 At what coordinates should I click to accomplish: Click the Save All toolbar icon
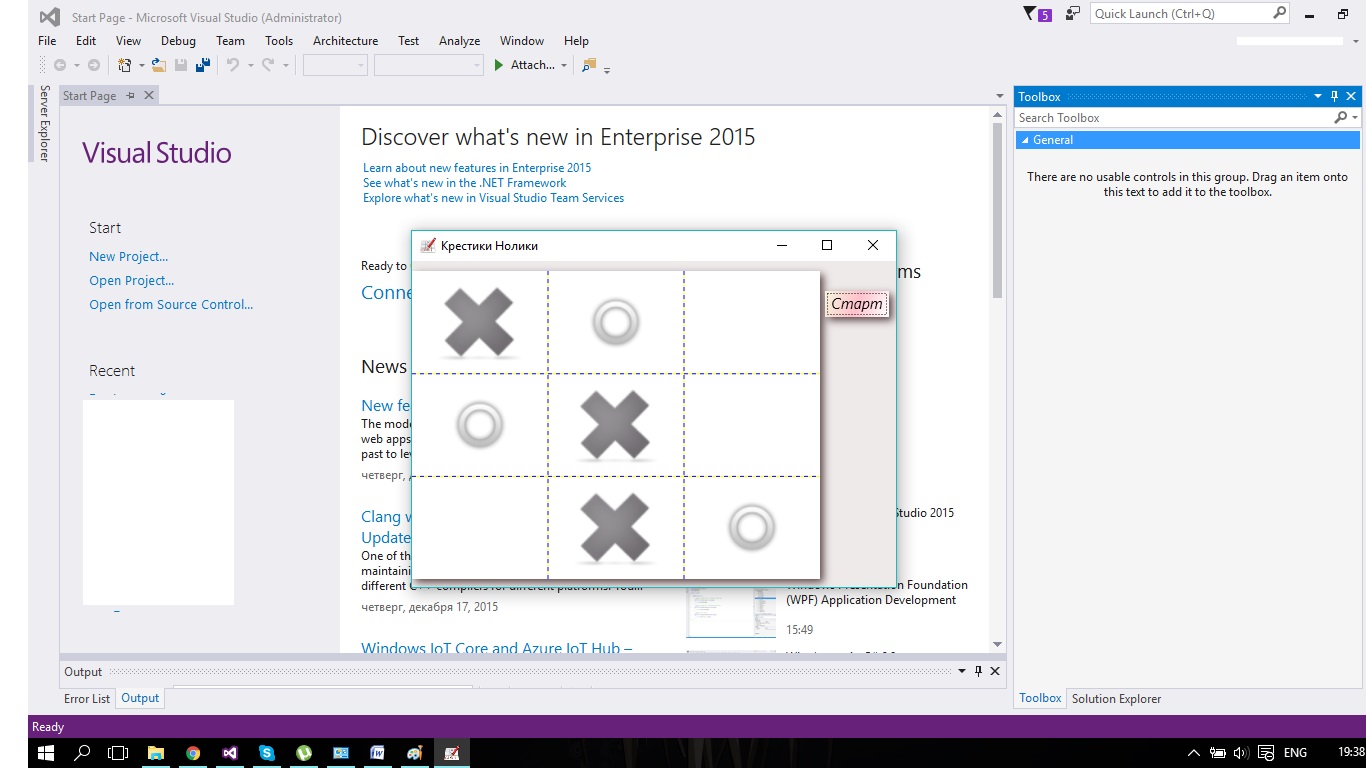pyautogui.click(x=203, y=65)
